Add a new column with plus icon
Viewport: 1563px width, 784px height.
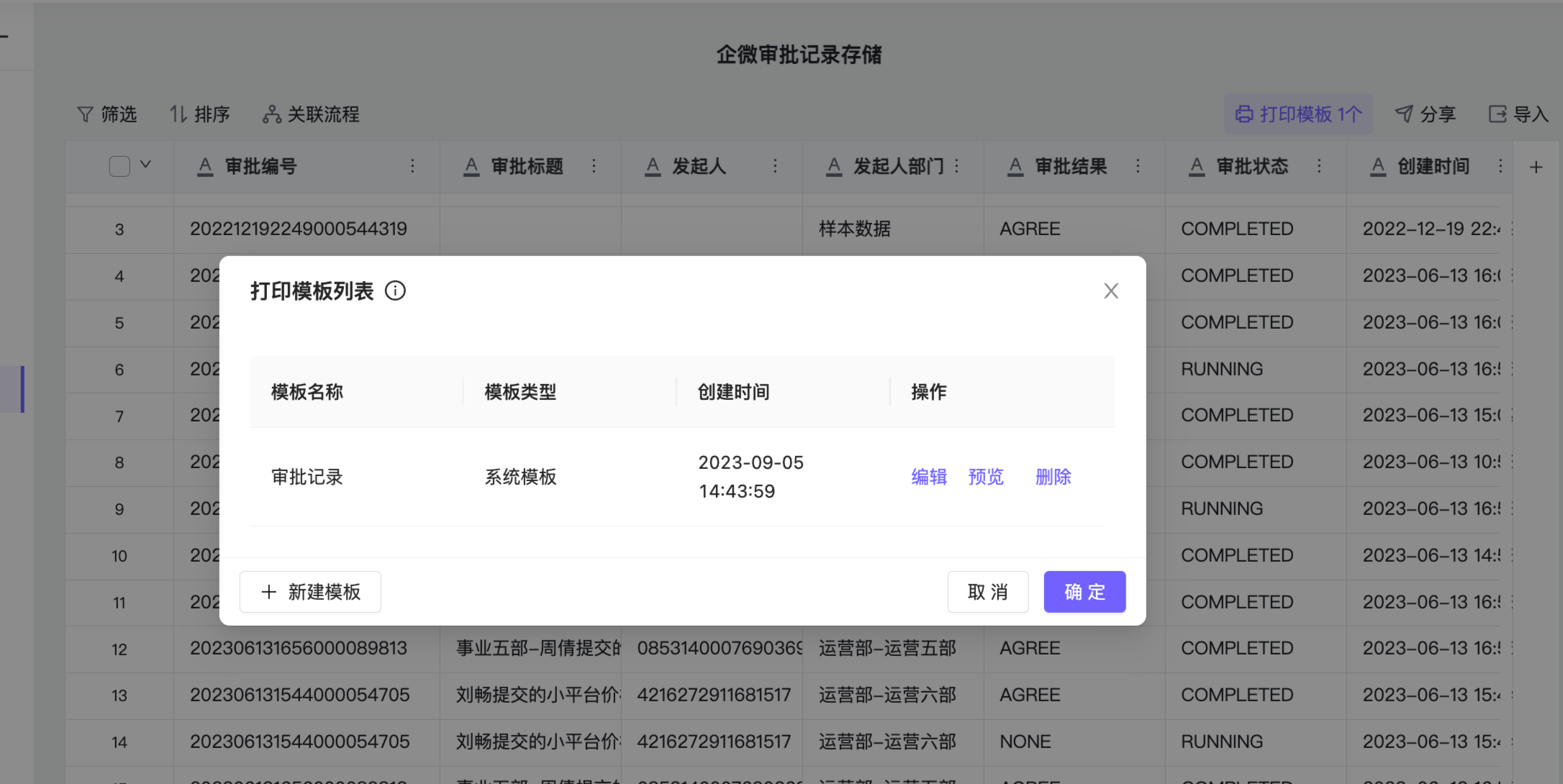[1536, 167]
